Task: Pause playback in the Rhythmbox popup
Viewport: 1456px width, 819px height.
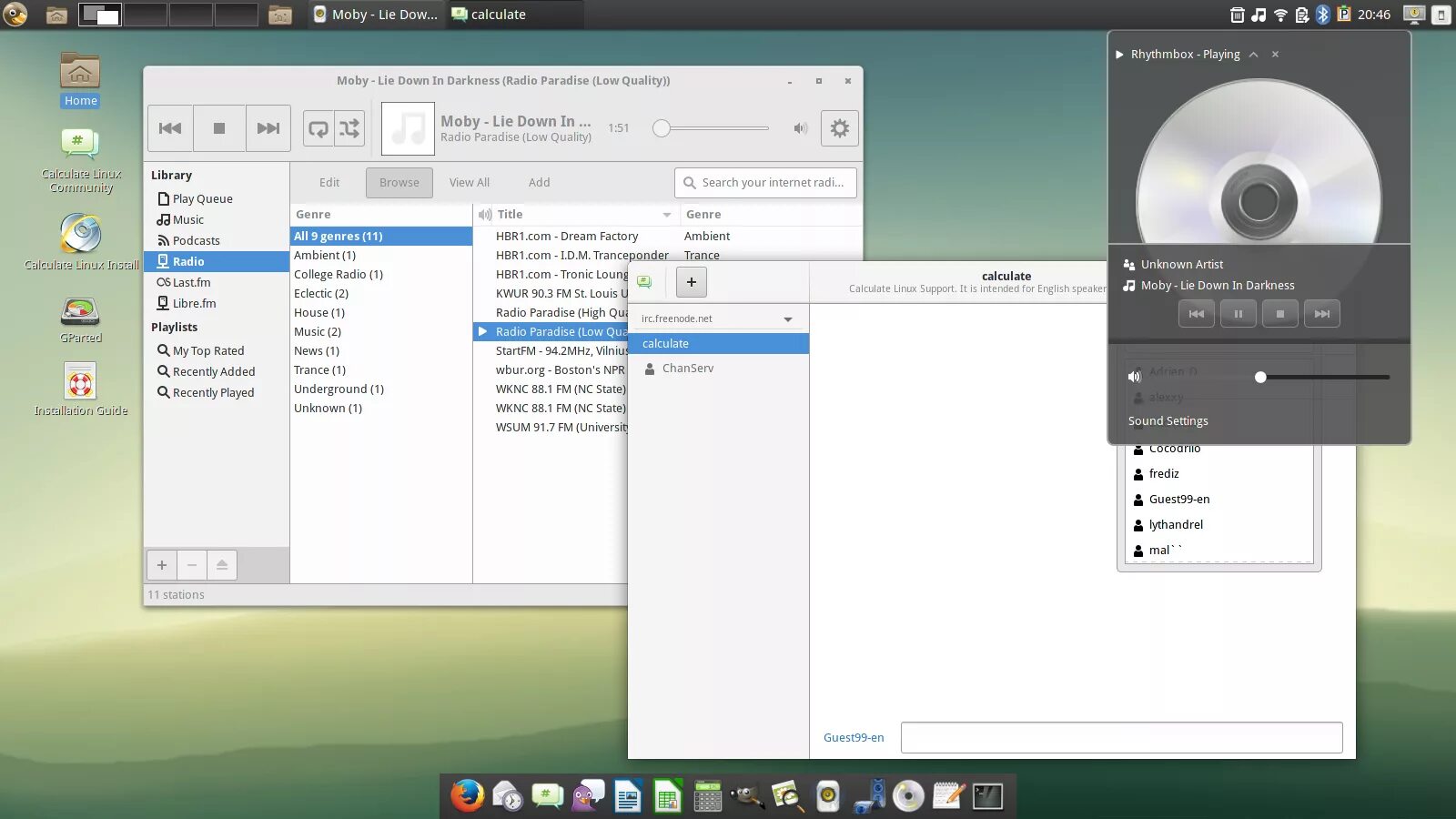Action: coord(1239,314)
